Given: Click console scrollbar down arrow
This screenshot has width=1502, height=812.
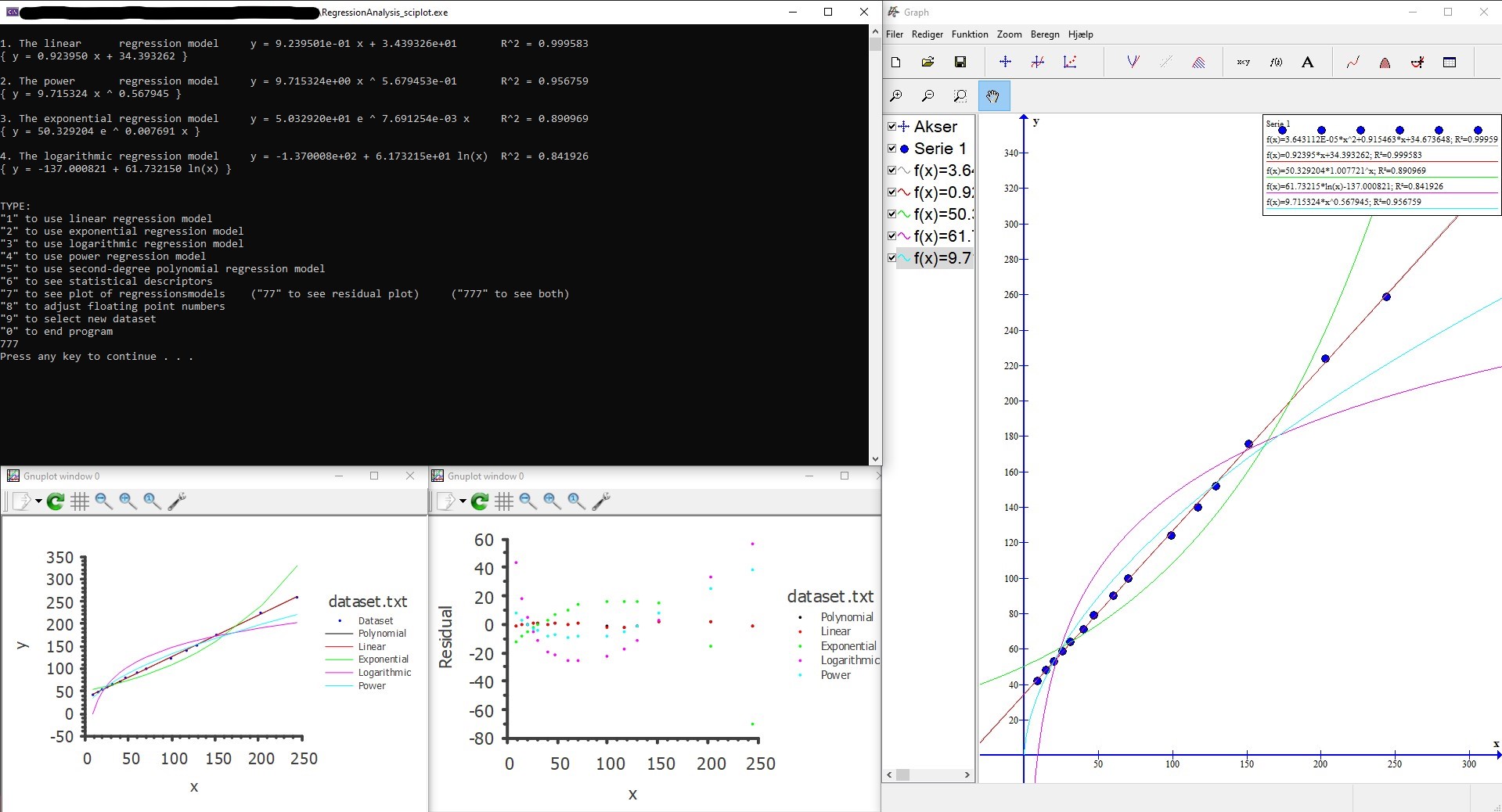Looking at the screenshot, I should (875, 459).
